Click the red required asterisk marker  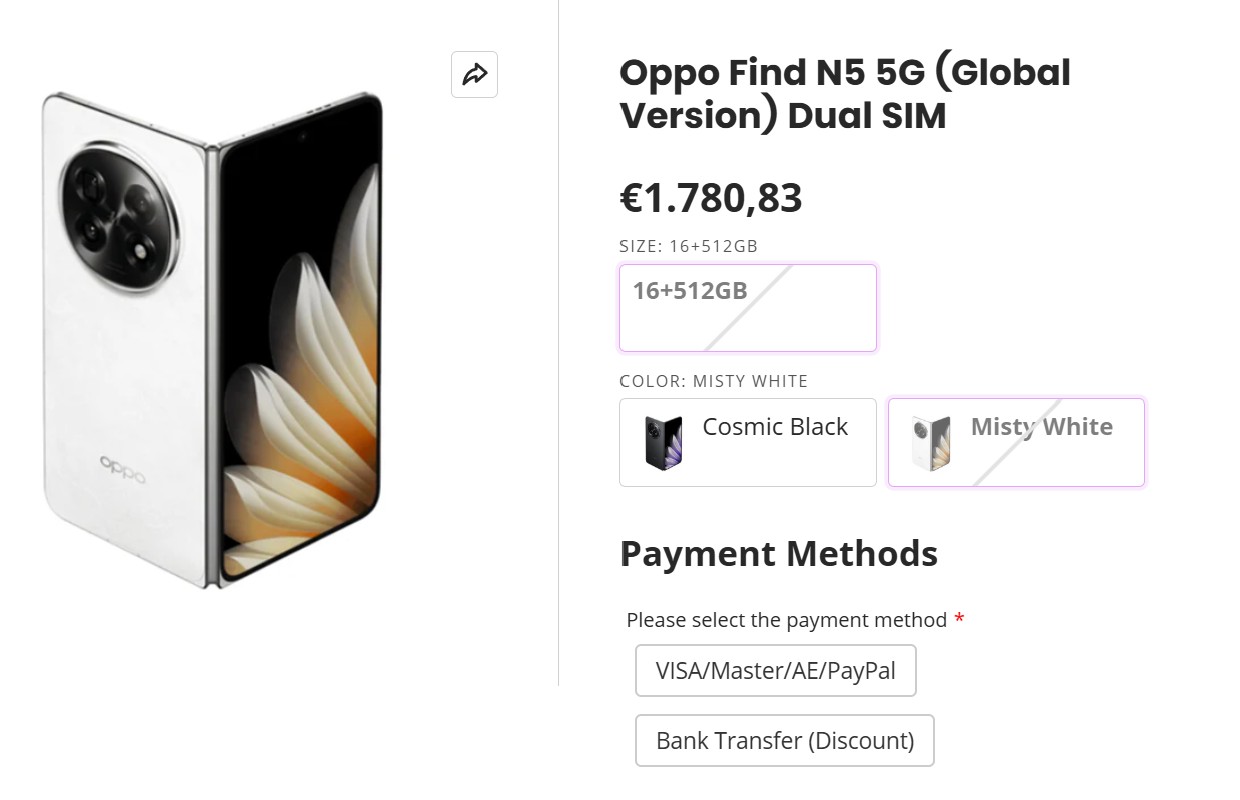pos(959,620)
